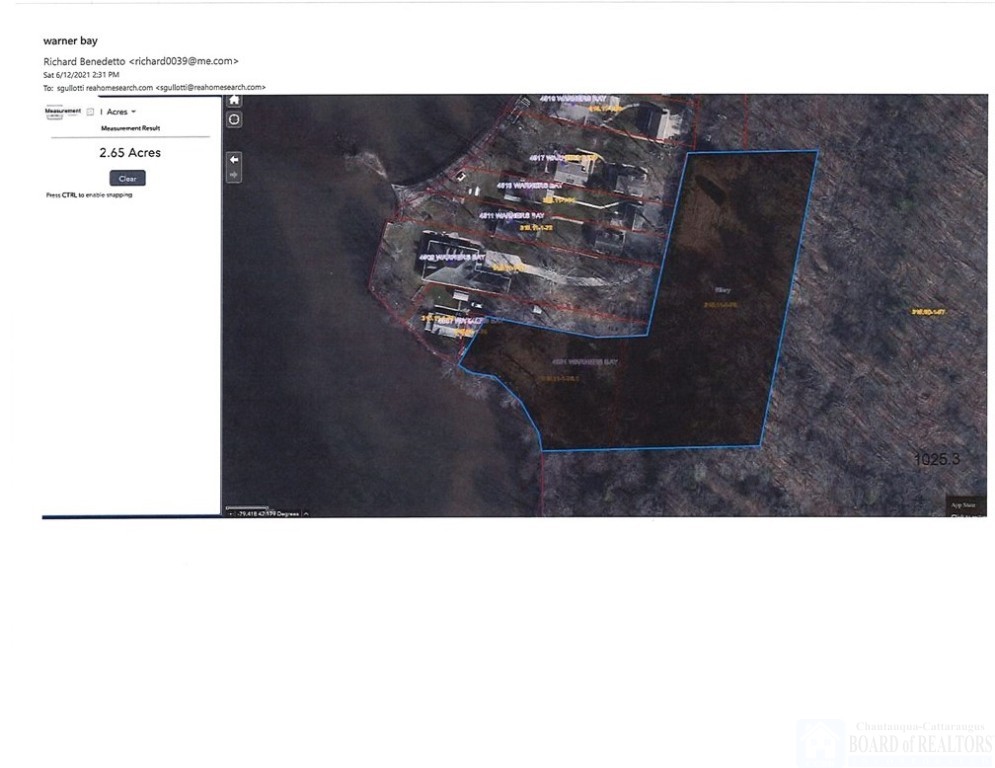Go to previous map extent arrow
This screenshot has height=768, width=995.
point(234,159)
